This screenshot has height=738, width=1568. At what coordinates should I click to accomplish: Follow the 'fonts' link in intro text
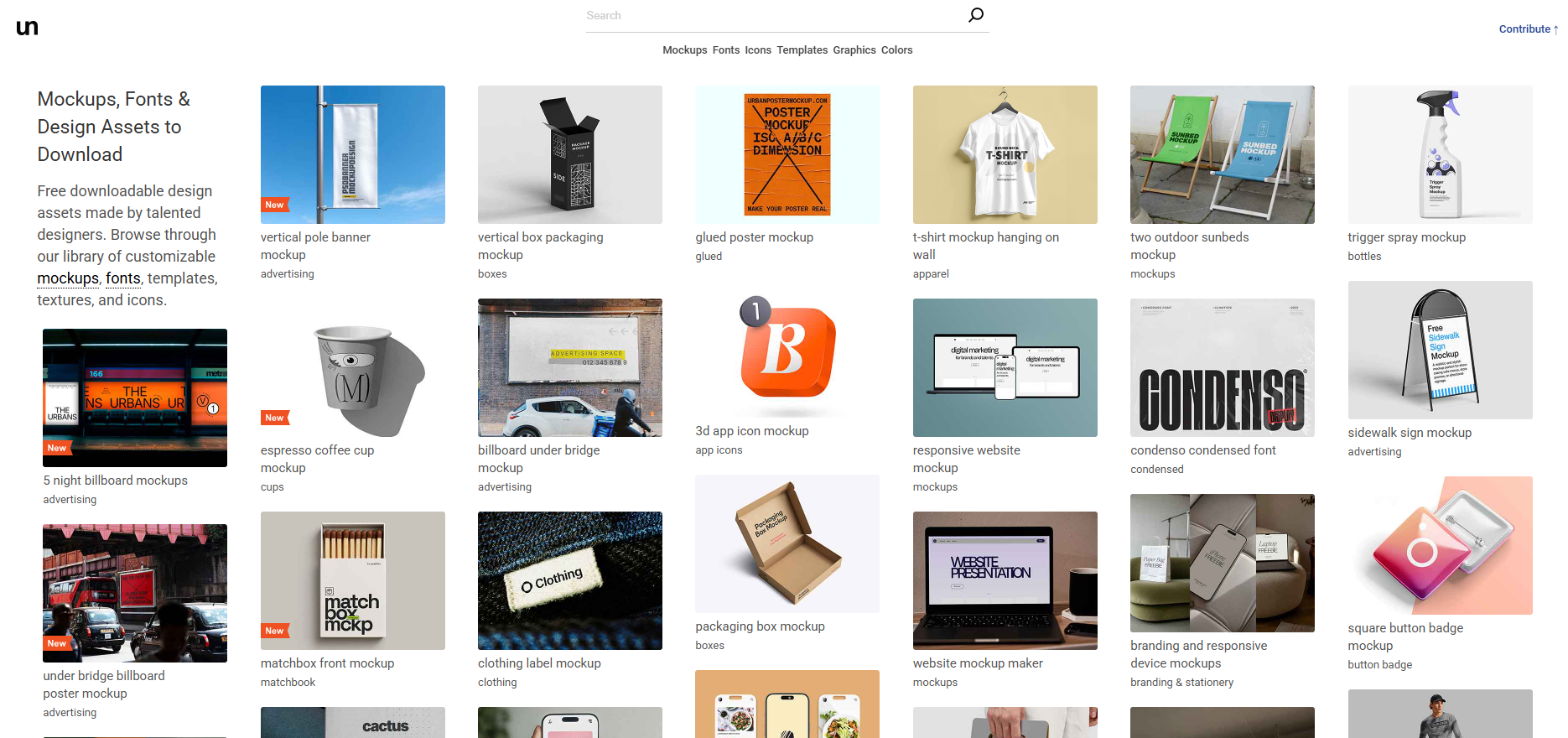point(123,278)
